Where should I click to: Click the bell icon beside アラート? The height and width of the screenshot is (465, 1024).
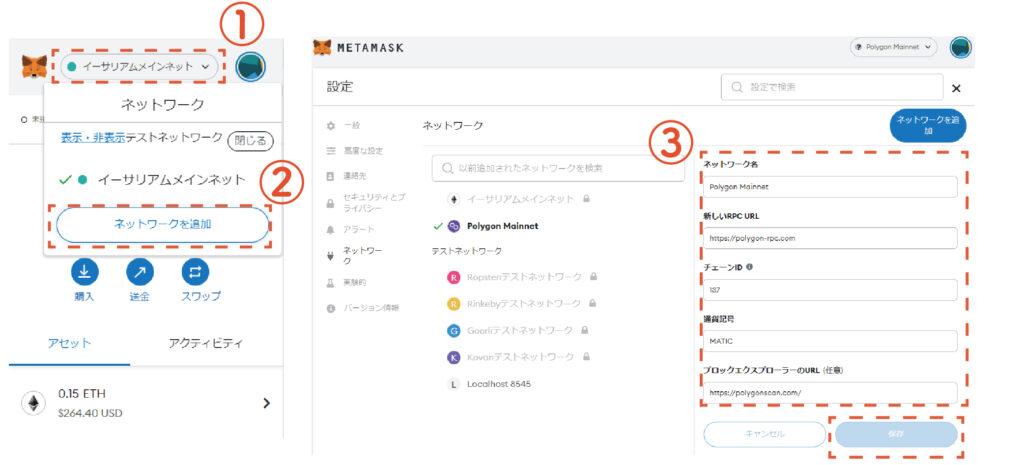330,230
